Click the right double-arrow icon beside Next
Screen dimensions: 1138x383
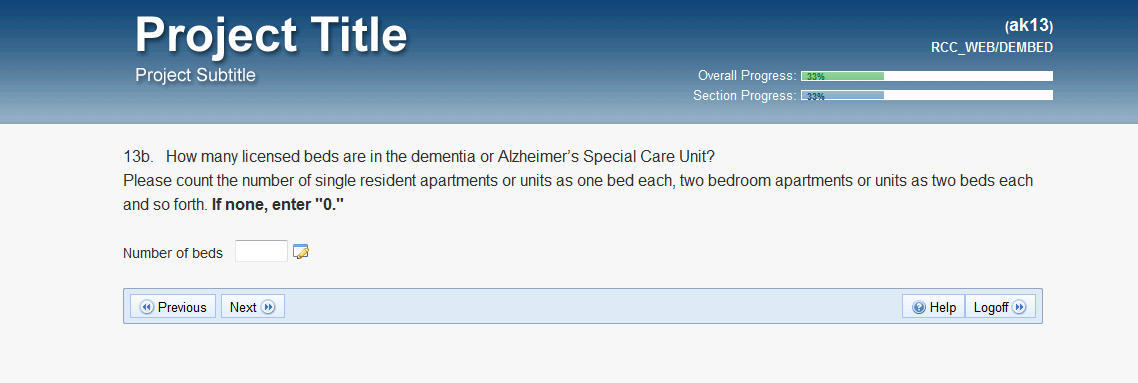268,307
